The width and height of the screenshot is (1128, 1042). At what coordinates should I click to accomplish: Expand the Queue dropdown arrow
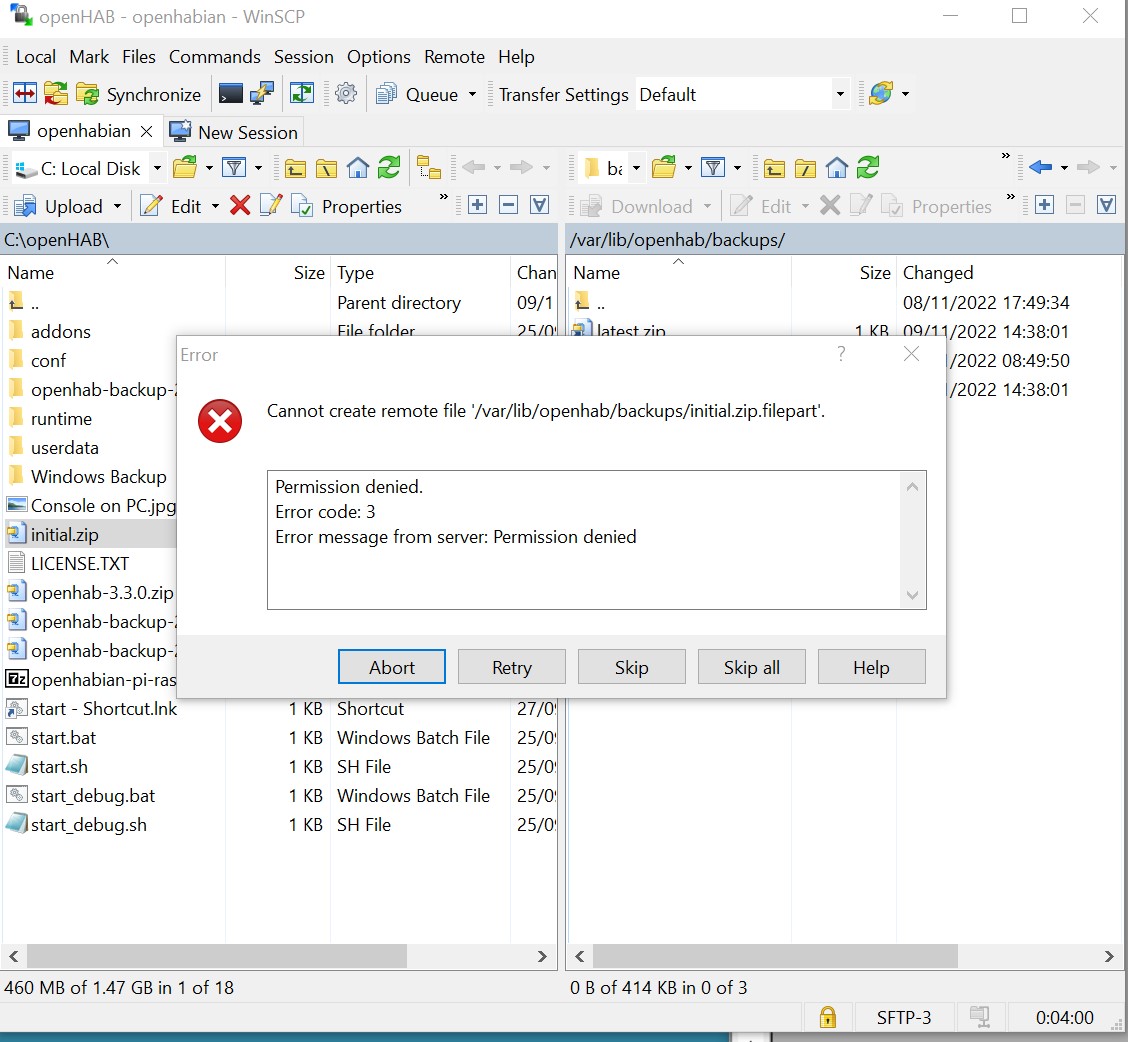pos(473,94)
